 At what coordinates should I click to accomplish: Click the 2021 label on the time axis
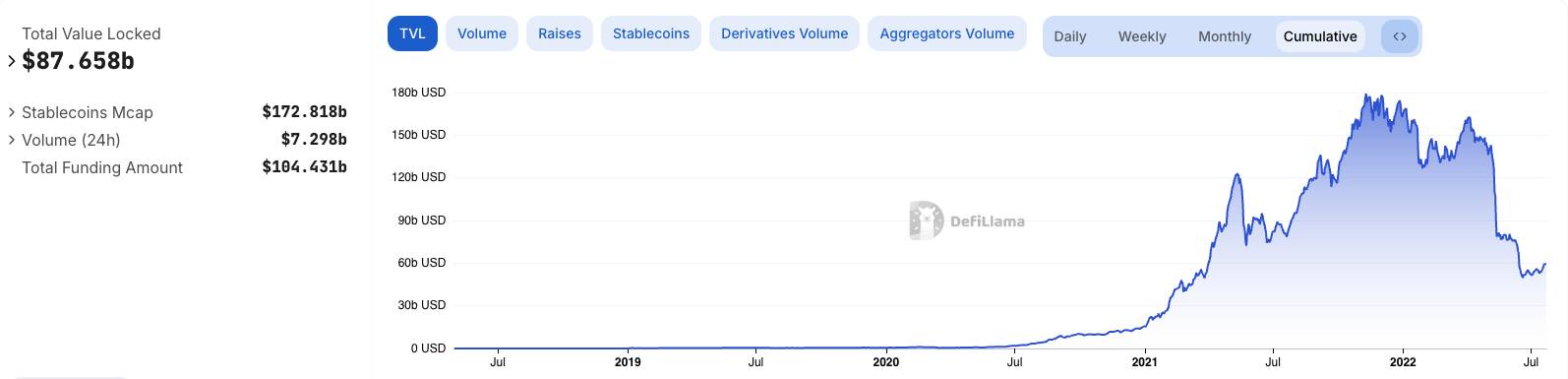coord(1145,362)
